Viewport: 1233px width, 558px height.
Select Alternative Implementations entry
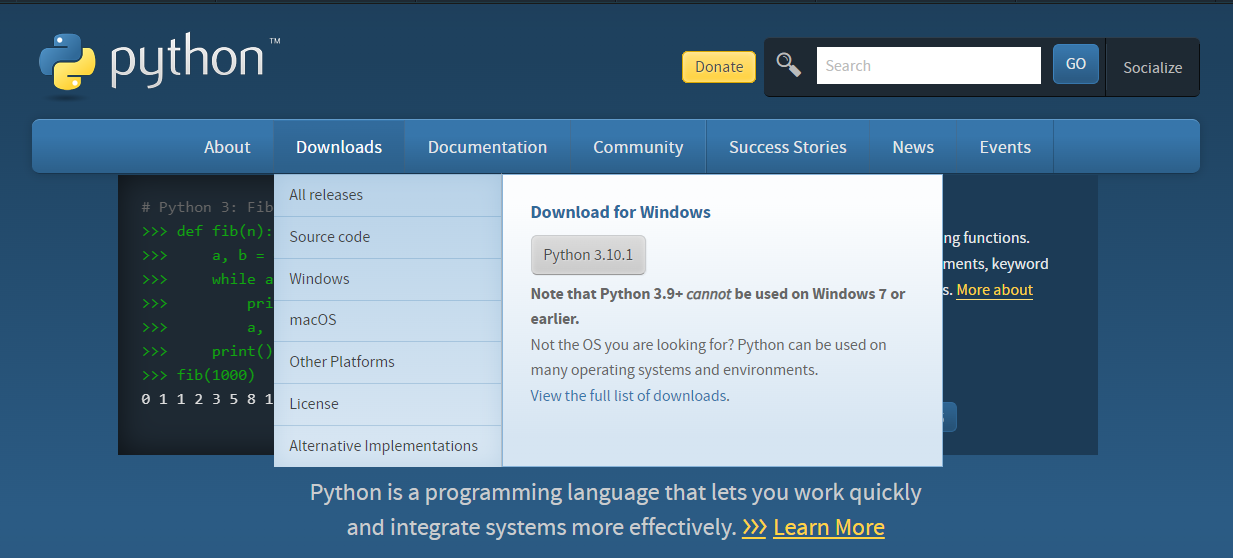(x=388, y=446)
